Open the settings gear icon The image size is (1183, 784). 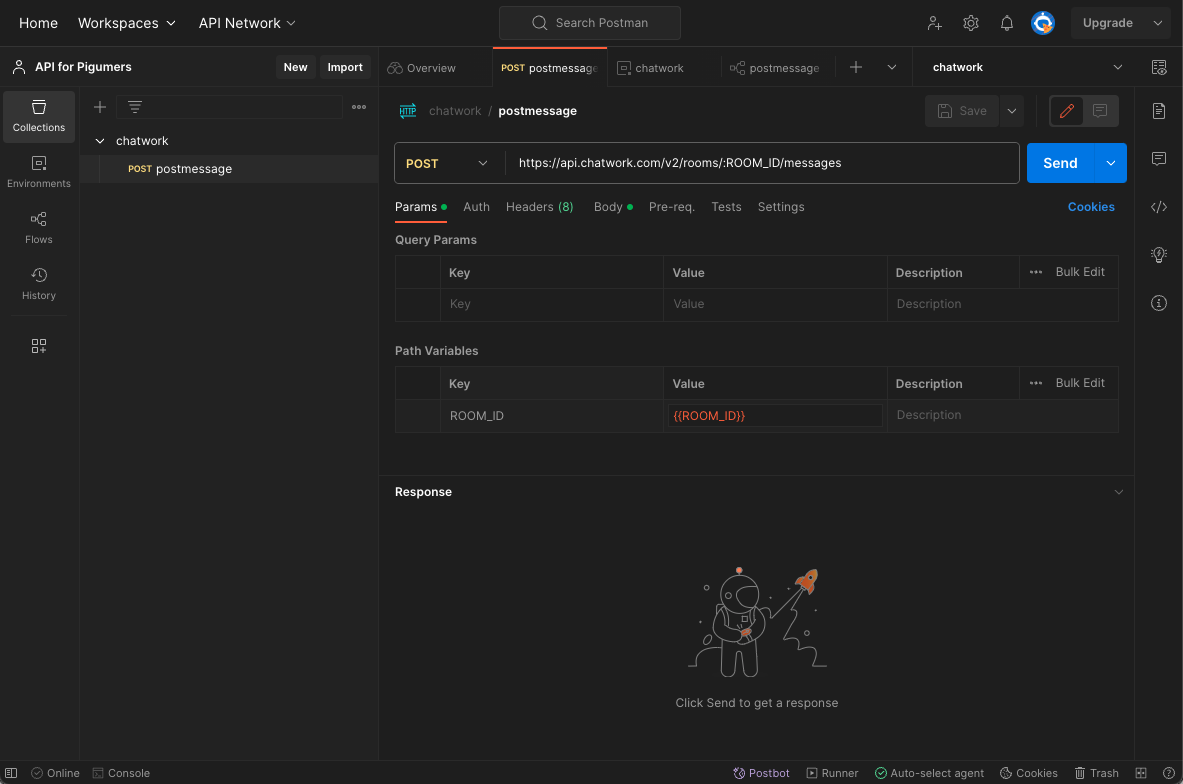pyautogui.click(x=970, y=23)
